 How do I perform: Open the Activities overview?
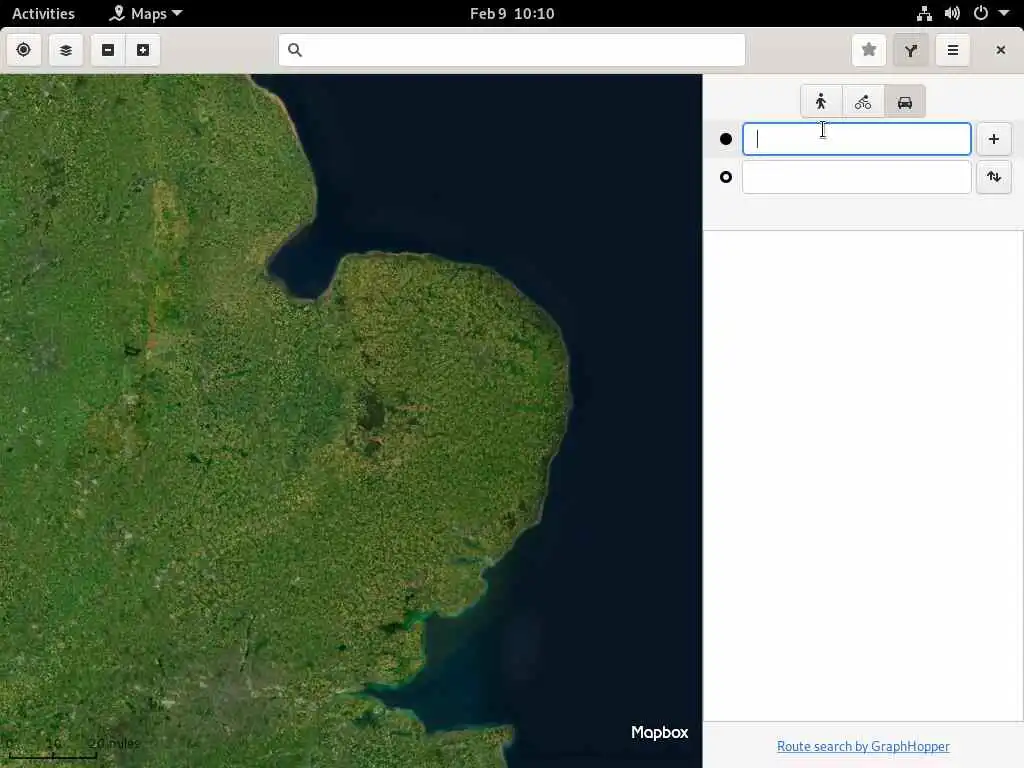coord(43,13)
